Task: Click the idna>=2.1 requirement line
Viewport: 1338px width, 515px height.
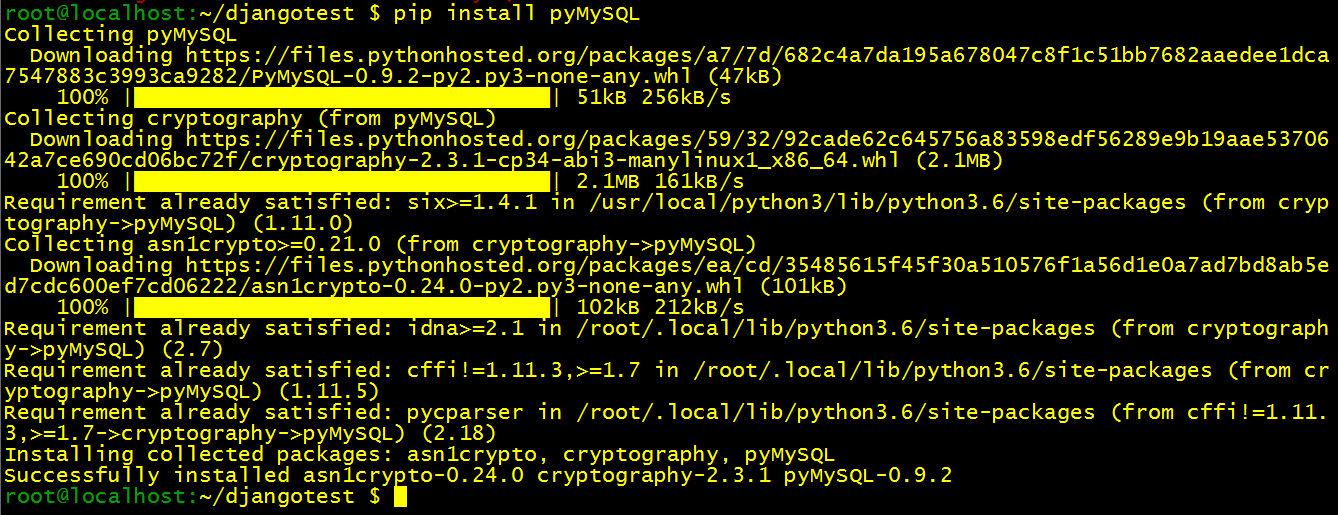Action: [667, 339]
